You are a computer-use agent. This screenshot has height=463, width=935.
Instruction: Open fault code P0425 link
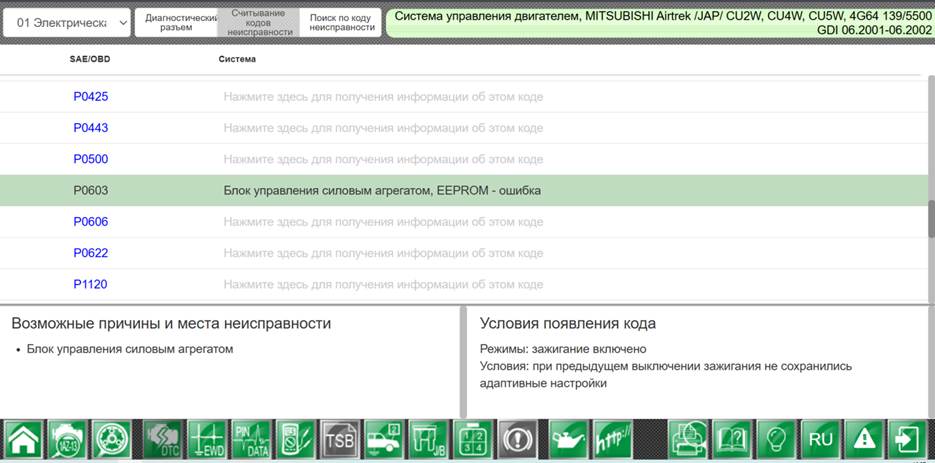tap(91, 97)
